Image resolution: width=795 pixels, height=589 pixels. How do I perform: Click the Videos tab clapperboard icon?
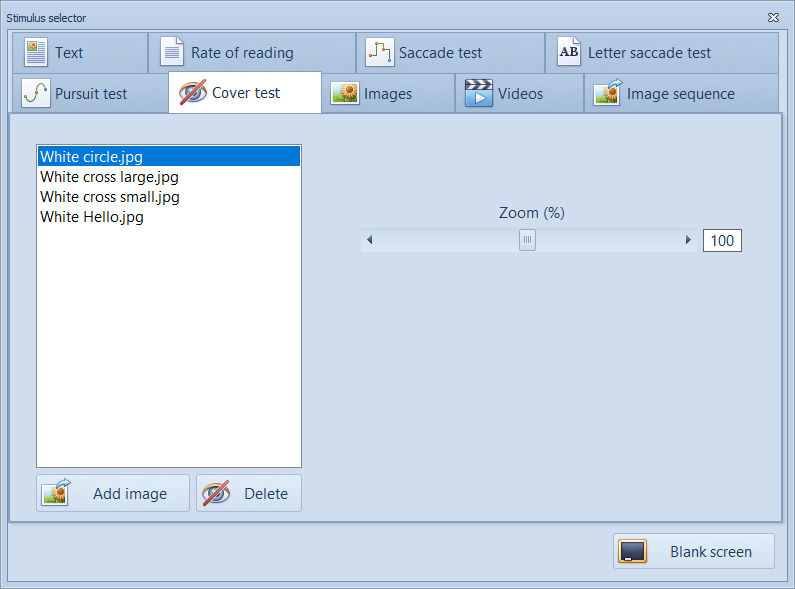click(479, 93)
